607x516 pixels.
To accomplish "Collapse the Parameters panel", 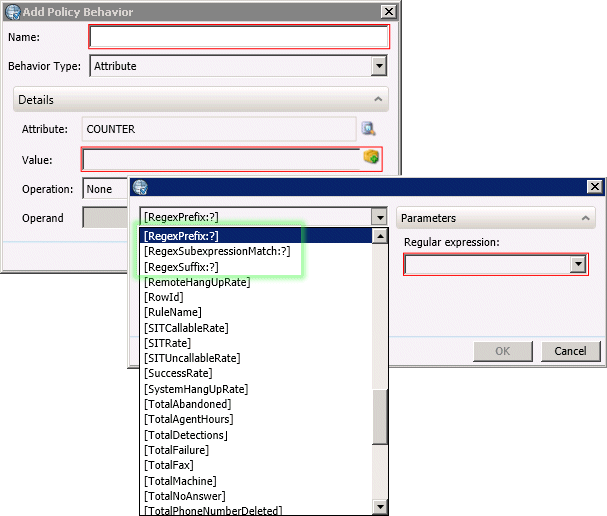I will (584, 218).
